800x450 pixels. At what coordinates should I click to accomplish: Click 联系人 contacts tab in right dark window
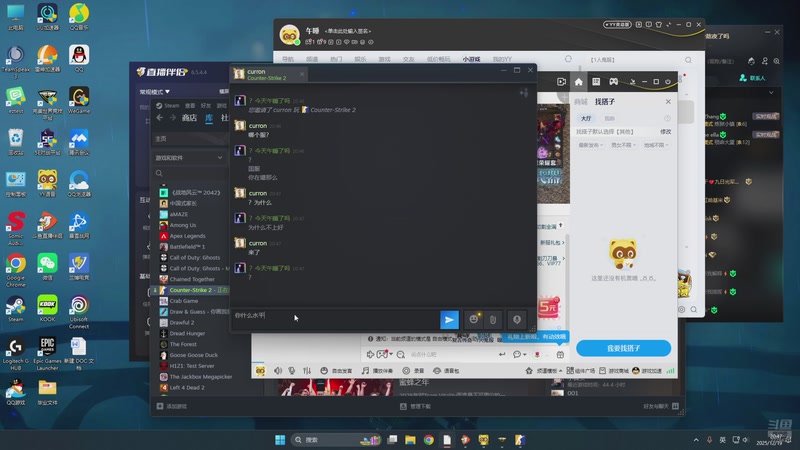coord(752,78)
